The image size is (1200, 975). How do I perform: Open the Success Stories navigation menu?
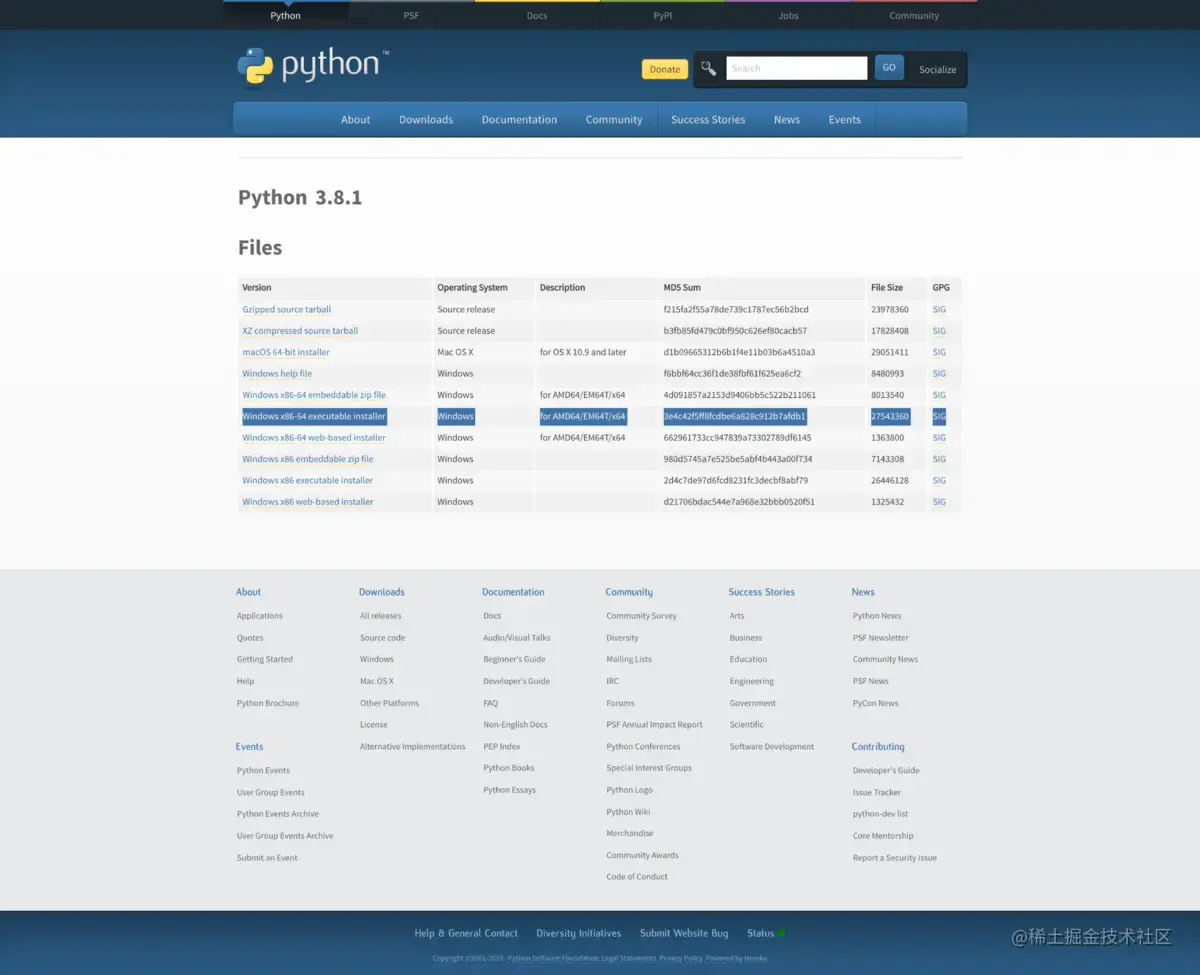pos(708,119)
